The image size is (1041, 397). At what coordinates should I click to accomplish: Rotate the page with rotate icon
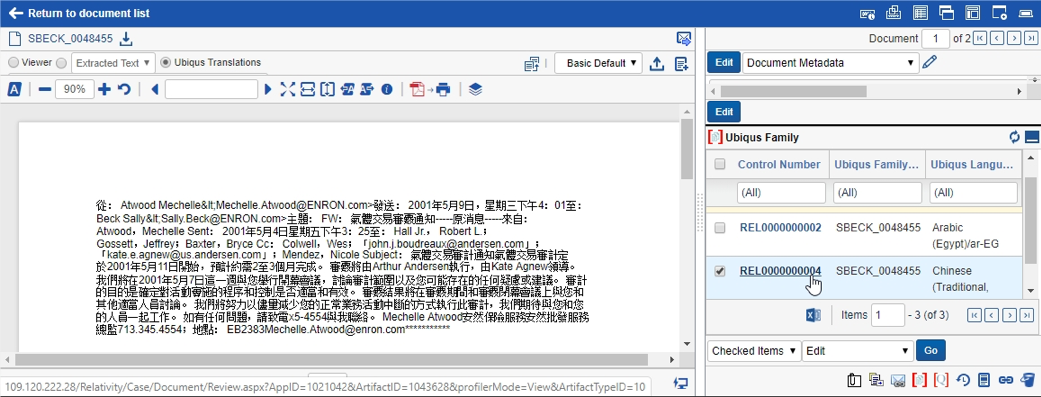coord(124,89)
